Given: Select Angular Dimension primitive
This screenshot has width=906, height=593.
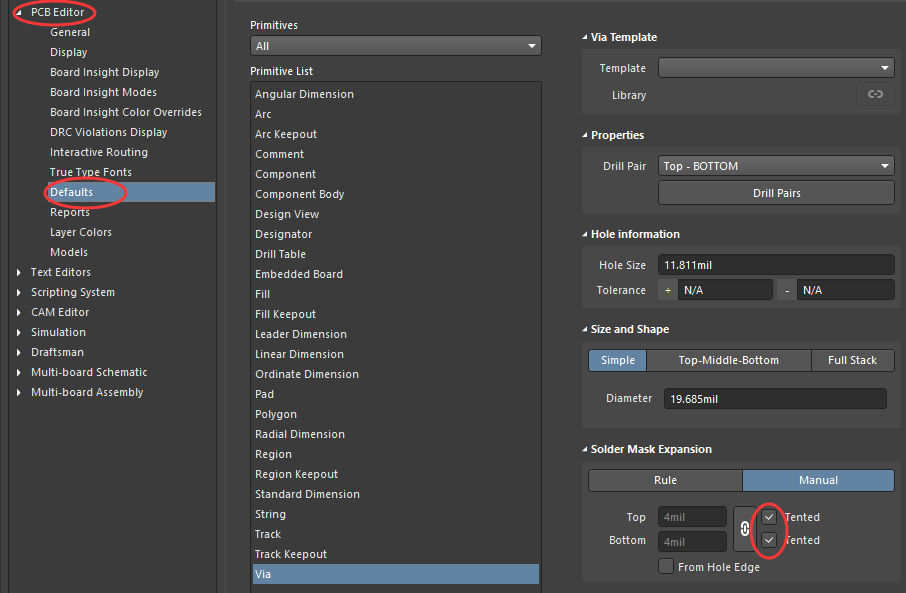Looking at the screenshot, I should [396, 94].
